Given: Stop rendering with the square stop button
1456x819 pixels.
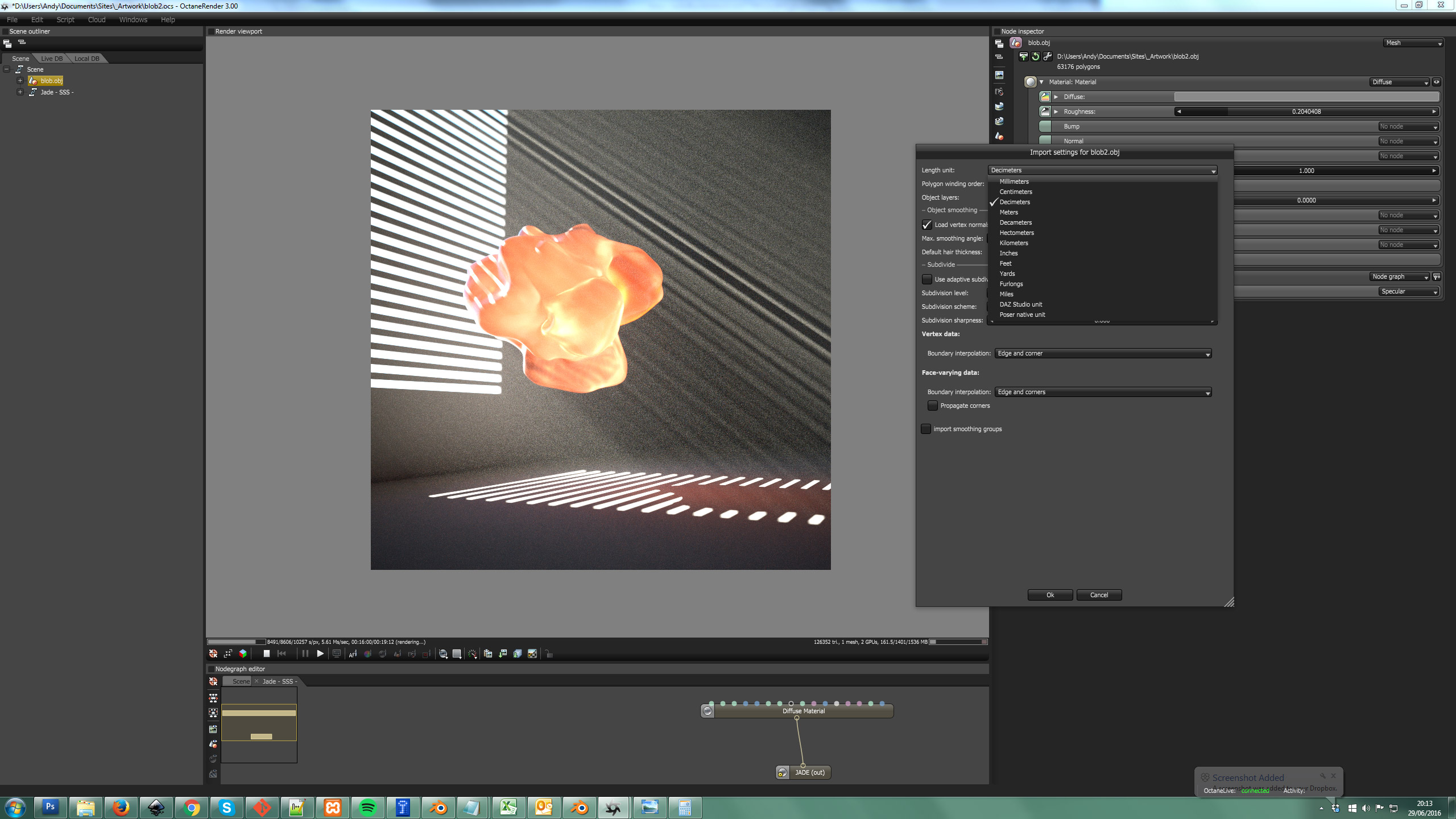Looking at the screenshot, I should coord(266,654).
